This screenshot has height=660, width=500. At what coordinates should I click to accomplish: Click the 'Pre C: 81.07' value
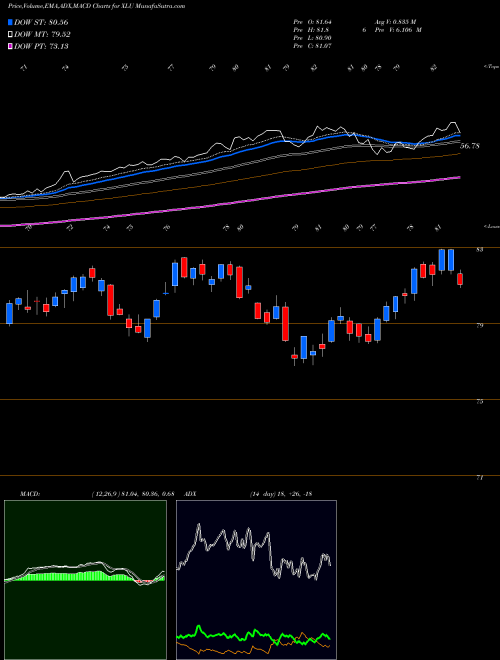click(x=313, y=46)
